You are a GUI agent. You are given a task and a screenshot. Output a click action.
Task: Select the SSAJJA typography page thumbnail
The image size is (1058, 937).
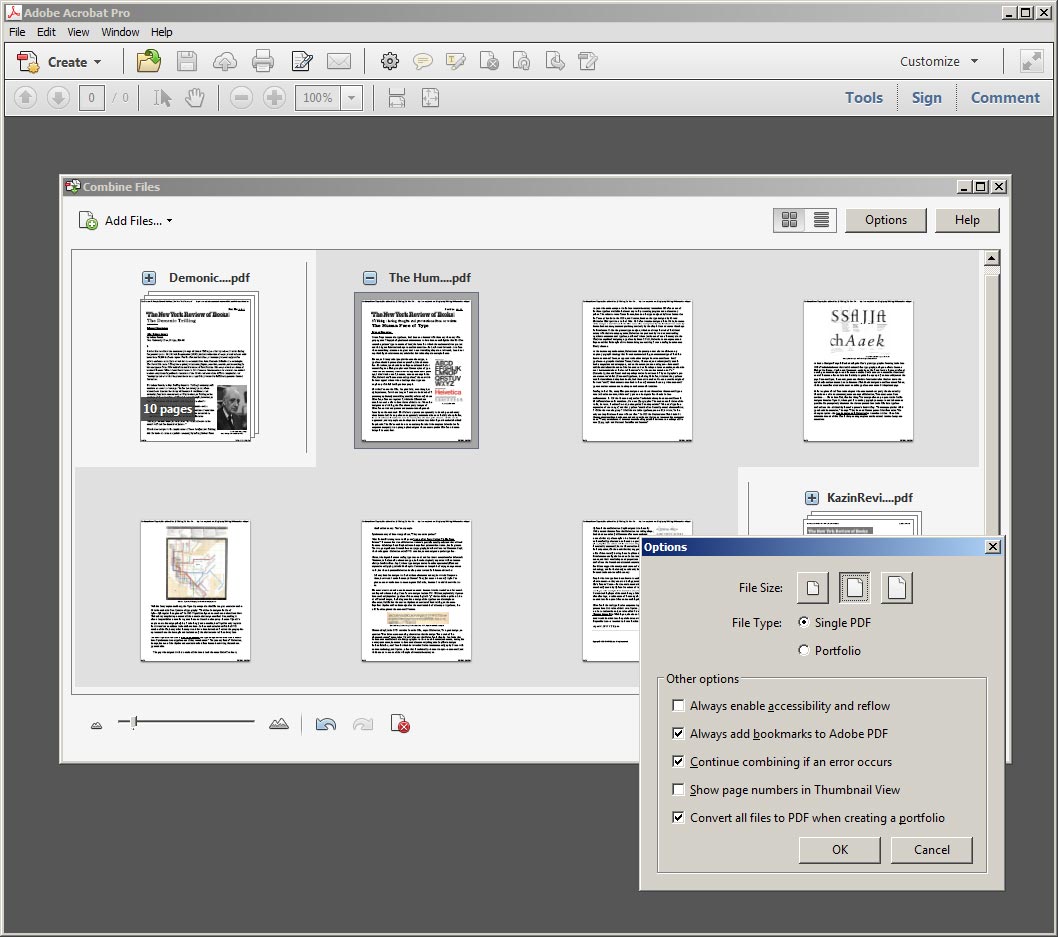pyautogui.click(x=858, y=371)
